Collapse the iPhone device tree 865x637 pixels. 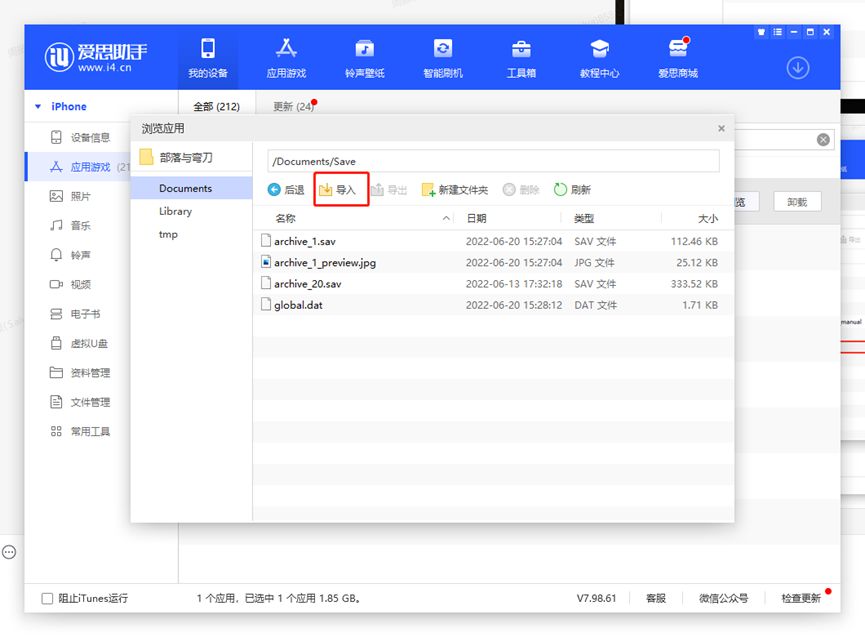(38, 106)
